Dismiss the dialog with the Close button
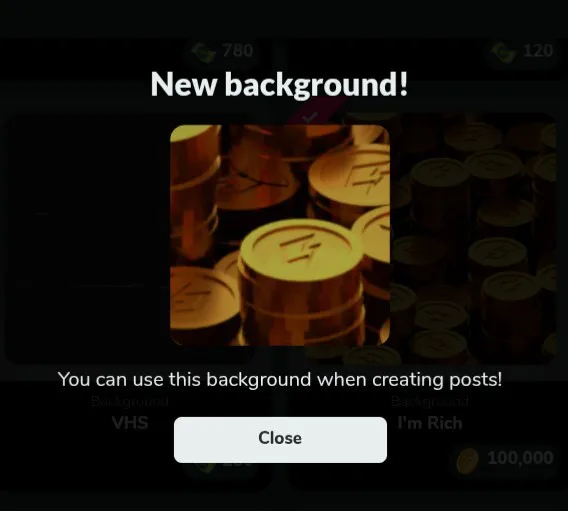This screenshot has height=511, width=568. (x=280, y=439)
